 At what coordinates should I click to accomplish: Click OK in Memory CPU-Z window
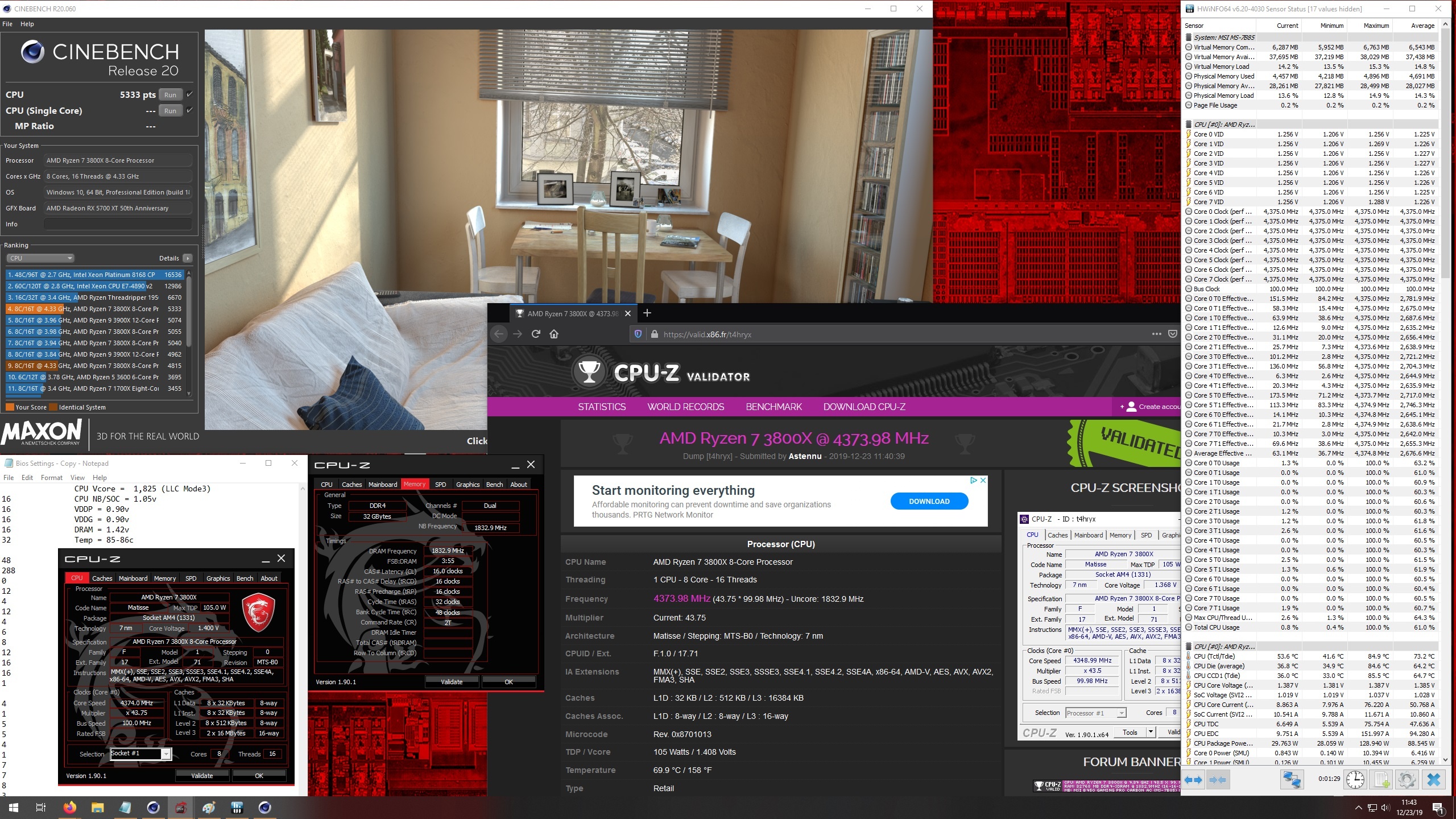point(508,682)
